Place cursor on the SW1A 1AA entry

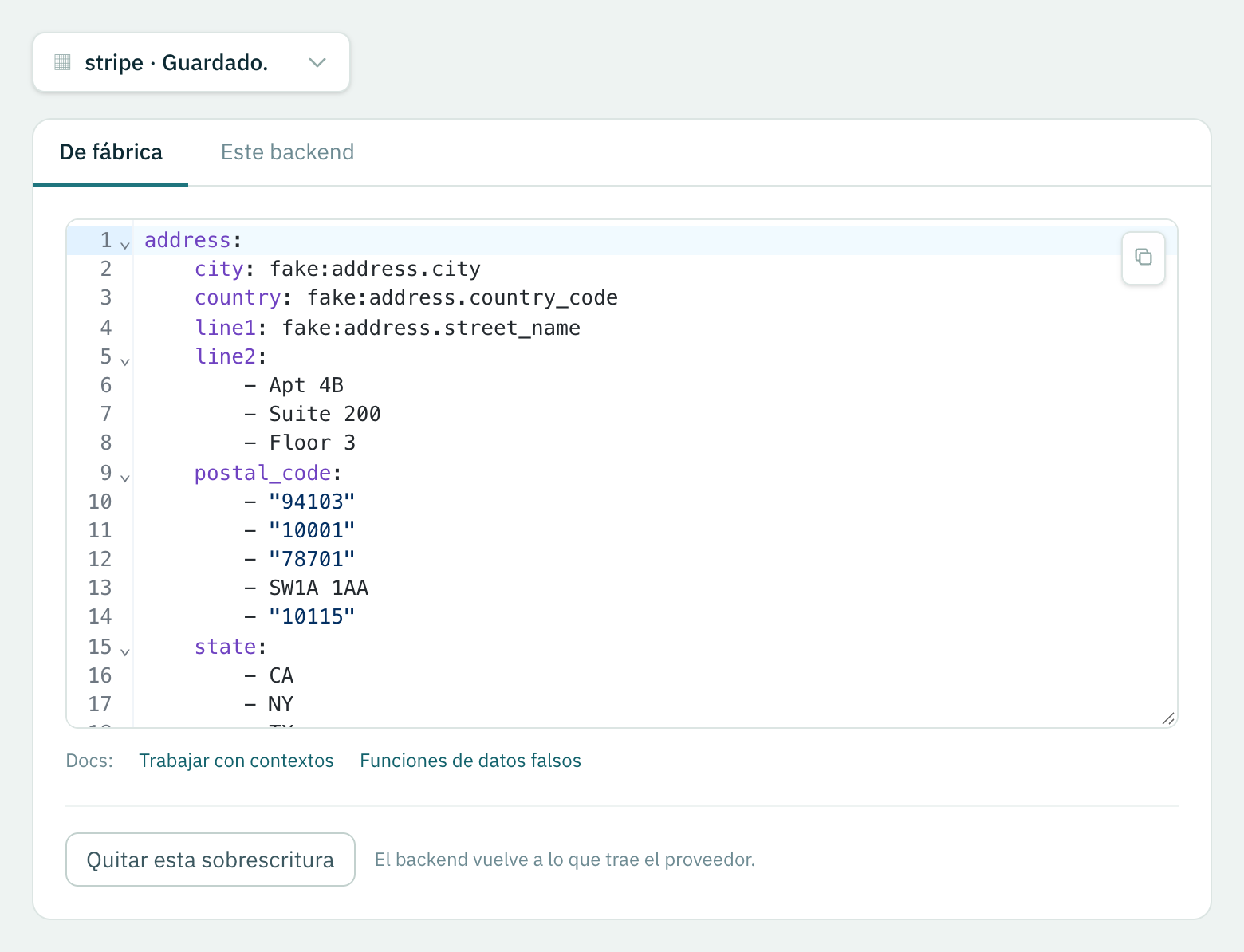[318, 588]
